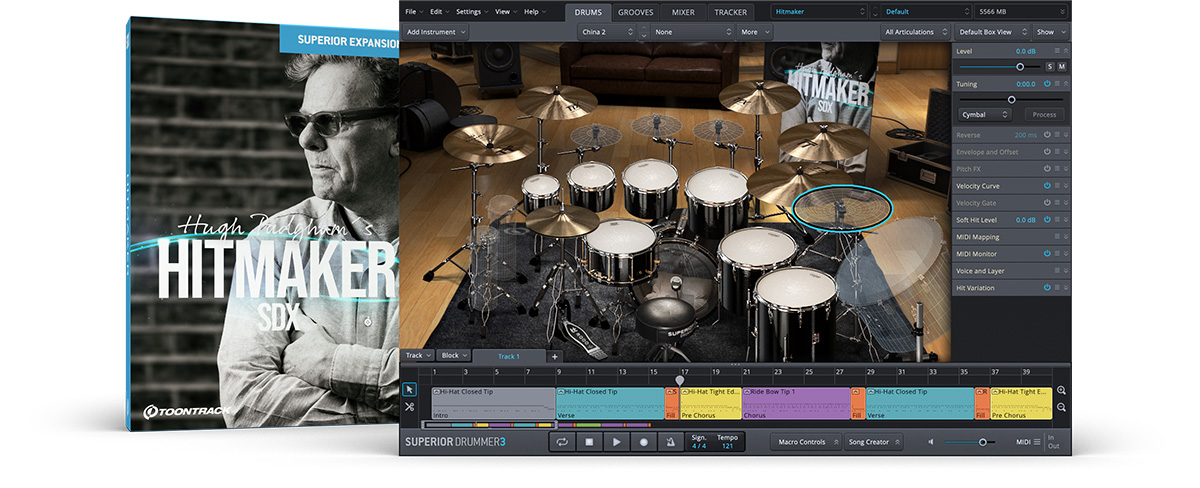Toggle the Hit Variation power button
The height and width of the screenshot is (488, 1200).
point(1047,288)
